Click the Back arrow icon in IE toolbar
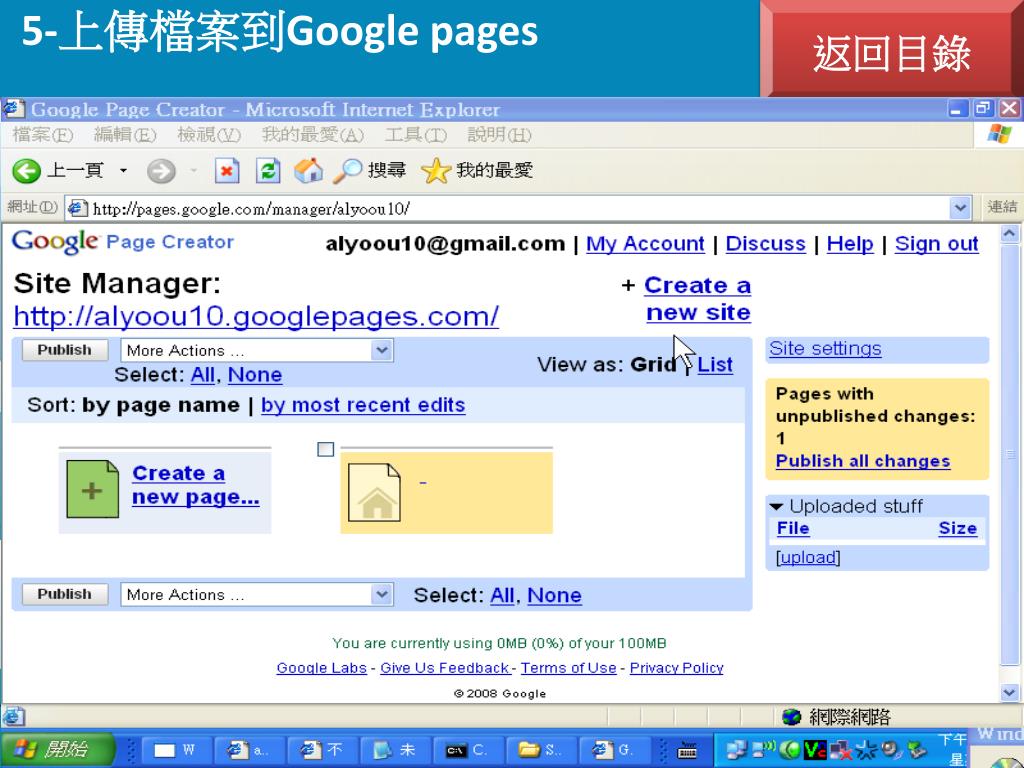 point(27,171)
